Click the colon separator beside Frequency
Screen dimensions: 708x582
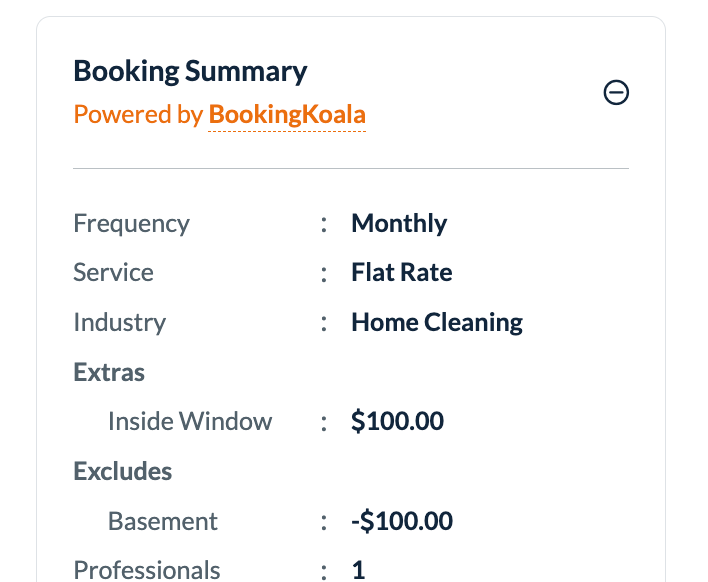click(x=324, y=224)
